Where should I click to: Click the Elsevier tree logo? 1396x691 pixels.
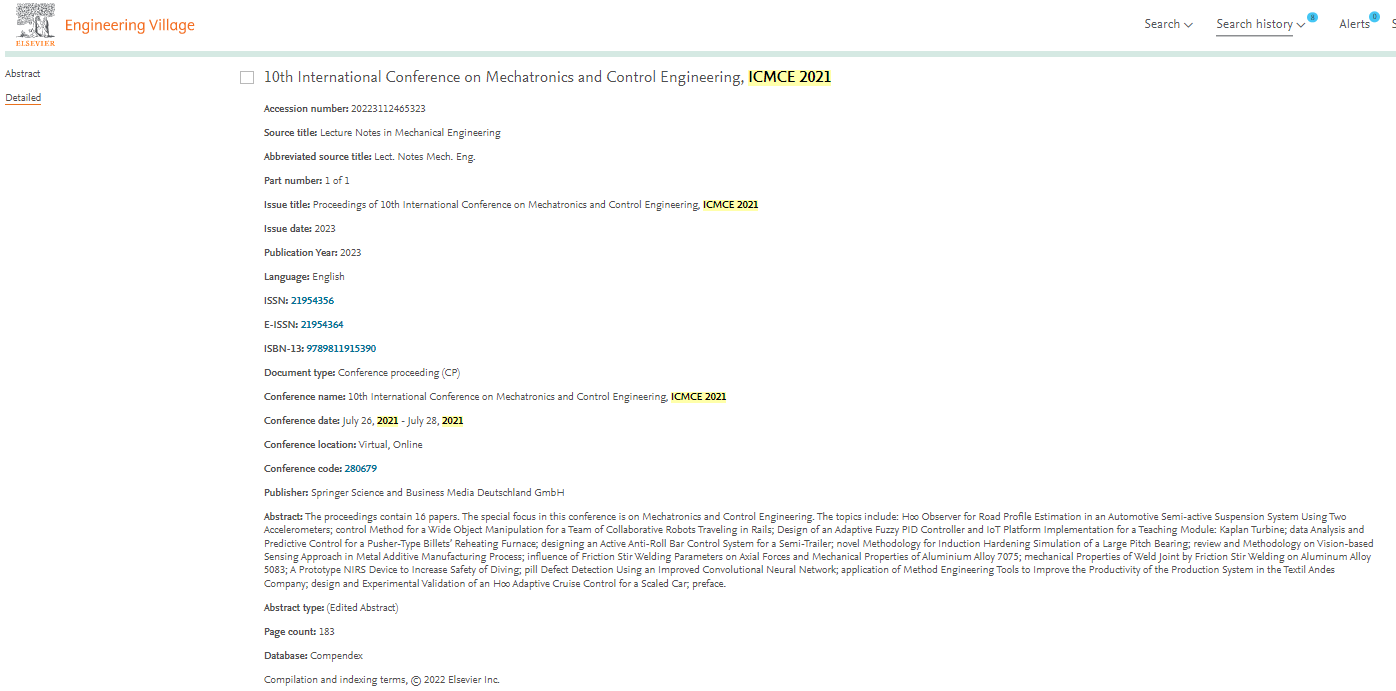point(36,25)
